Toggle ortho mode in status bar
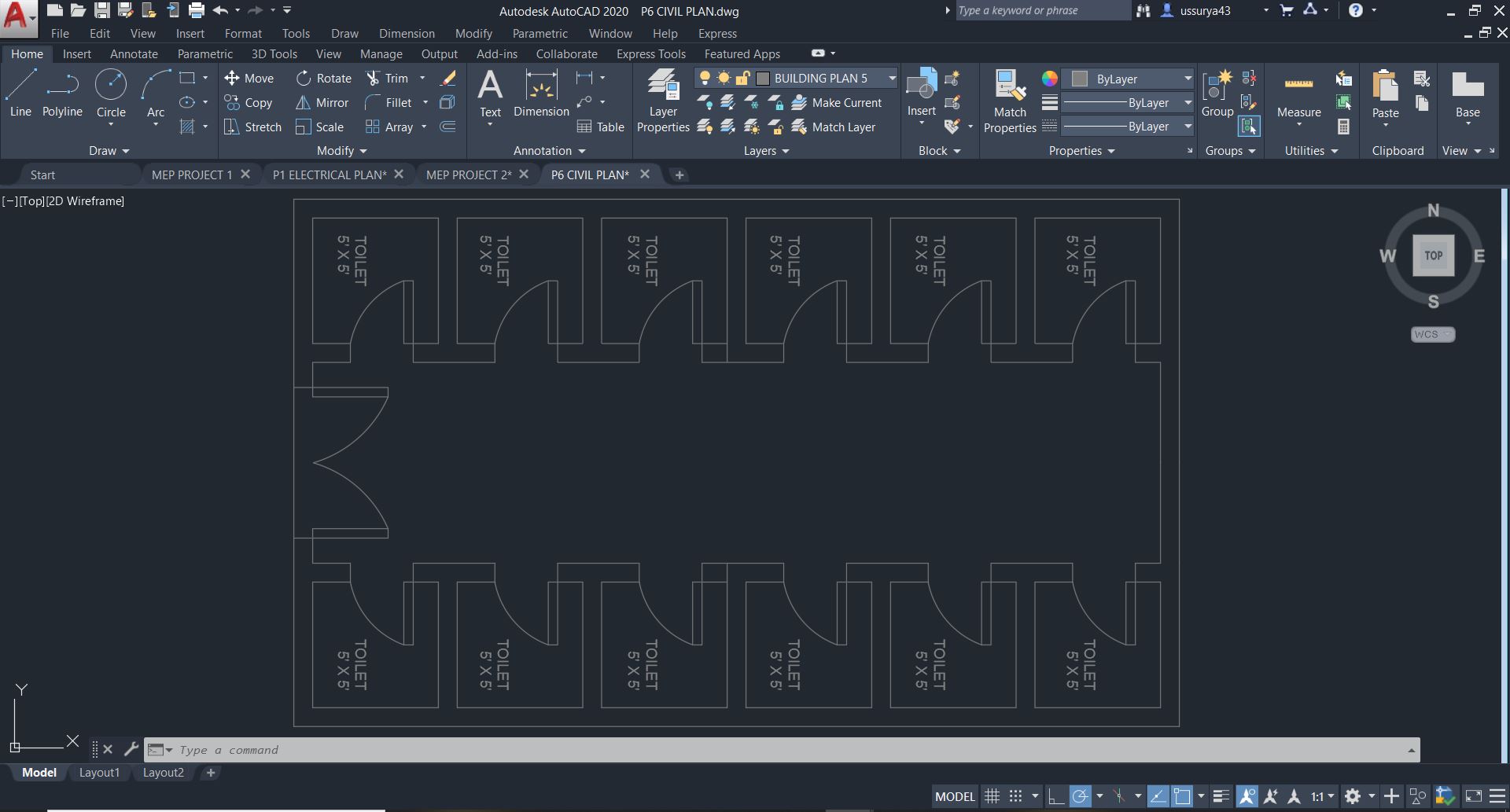Viewport: 1510px width, 812px height. [1055, 796]
